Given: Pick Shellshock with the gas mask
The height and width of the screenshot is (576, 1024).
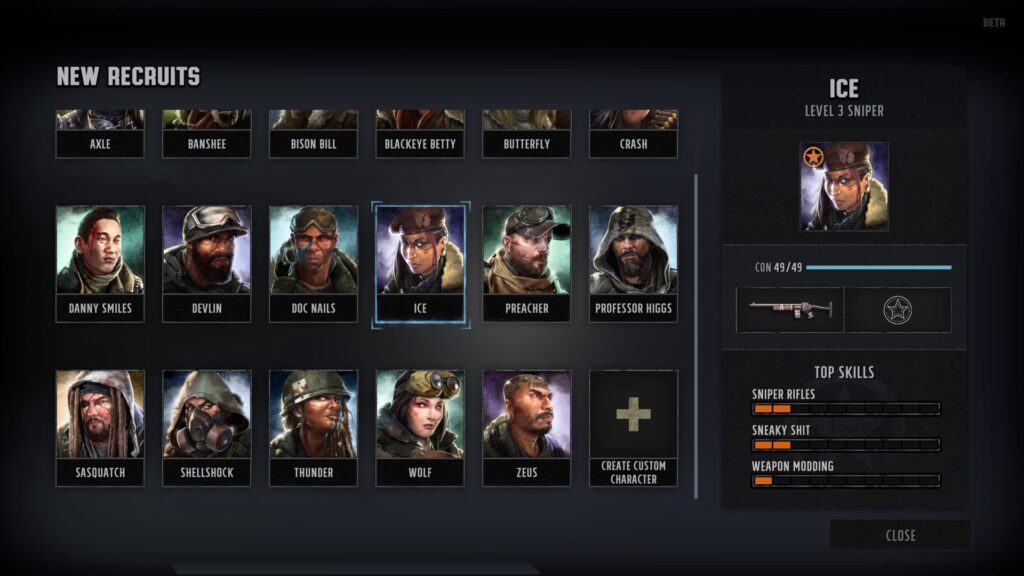Looking at the screenshot, I should 206,428.
